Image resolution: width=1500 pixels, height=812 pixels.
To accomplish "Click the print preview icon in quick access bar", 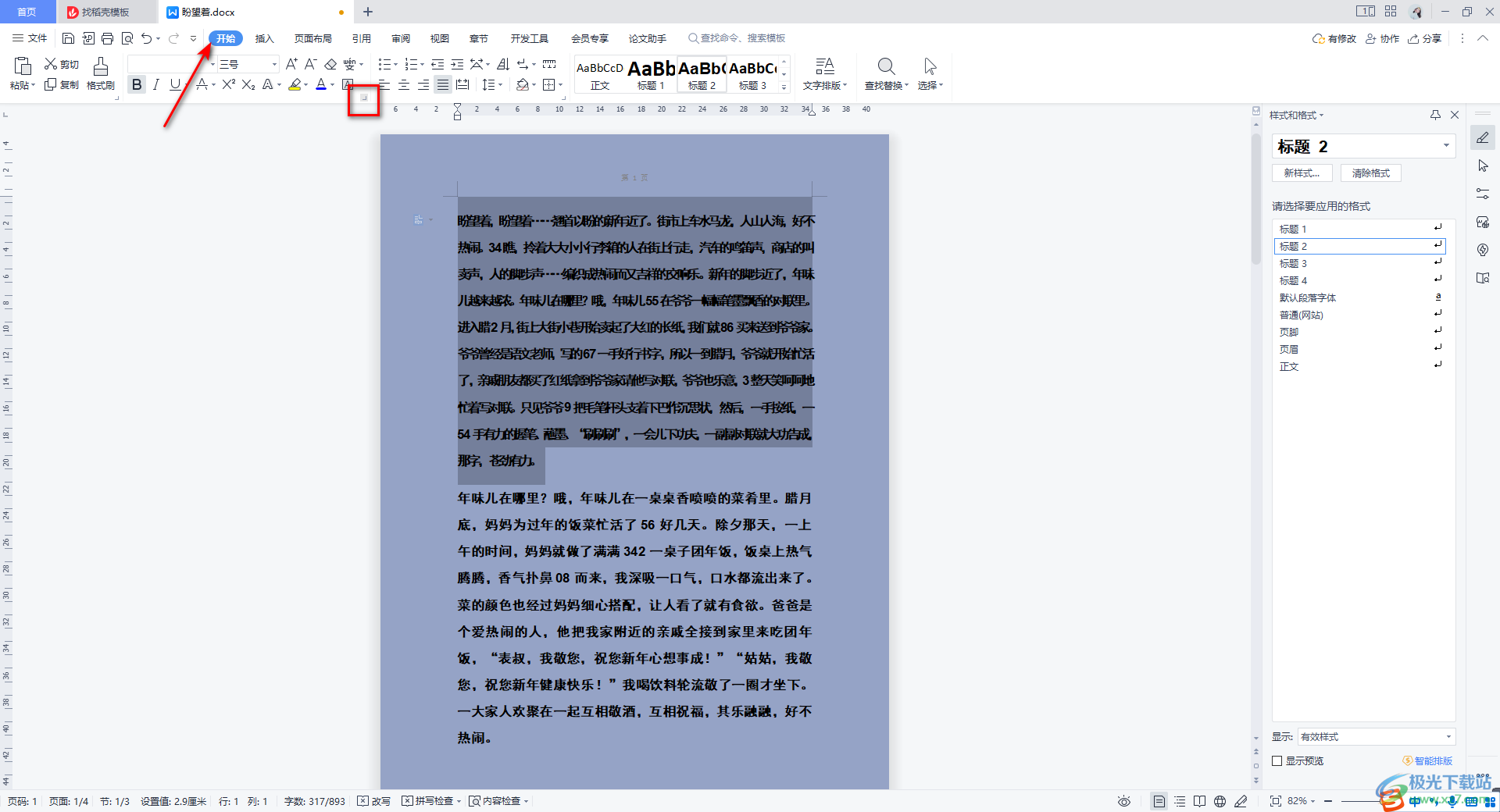I will coord(127,38).
